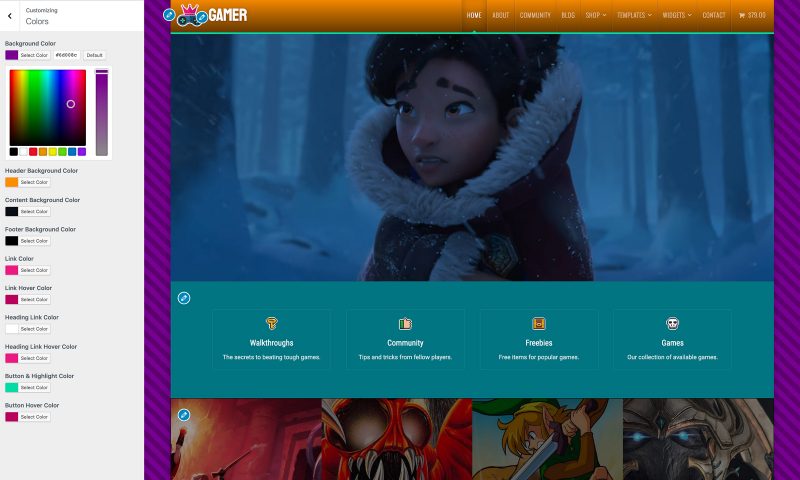This screenshot has height=480, width=800.
Task: Click the green Button & Highlight Color swatch
Action: coord(12,387)
